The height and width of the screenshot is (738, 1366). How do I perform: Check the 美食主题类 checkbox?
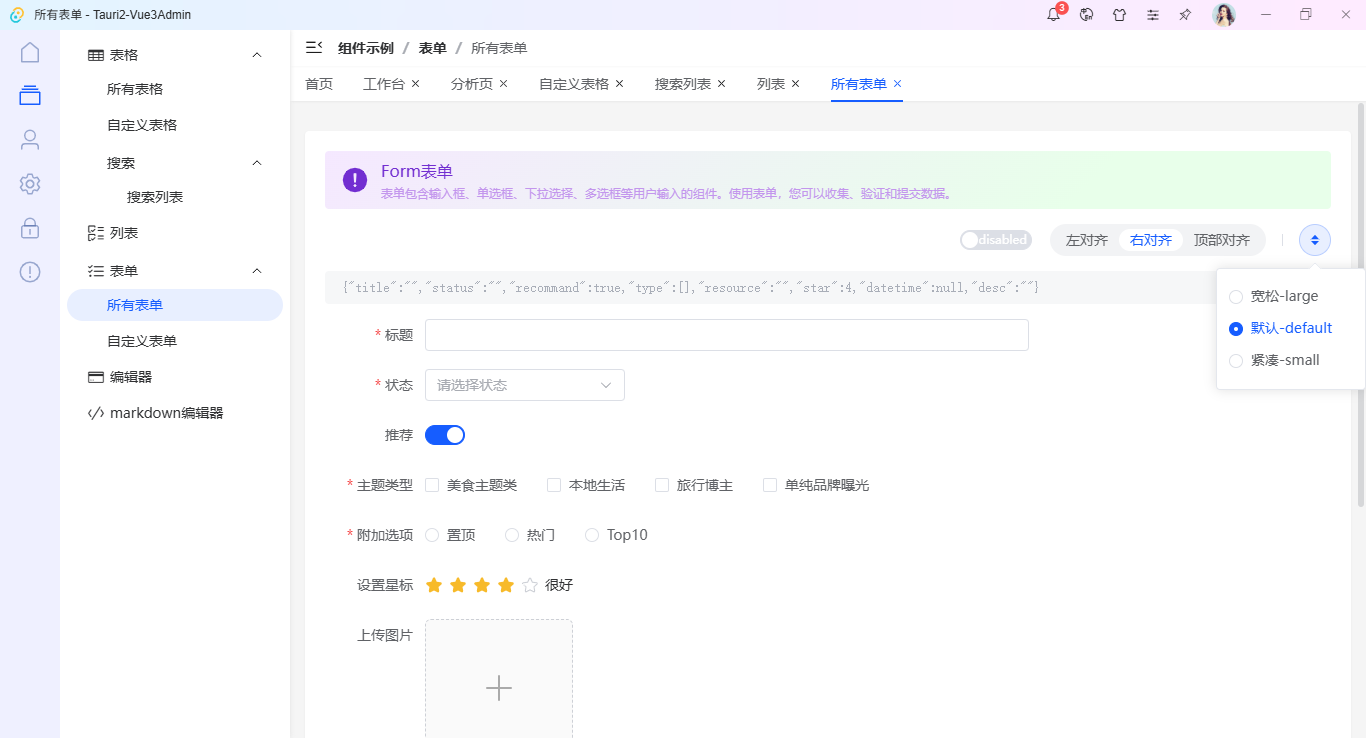click(431, 484)
